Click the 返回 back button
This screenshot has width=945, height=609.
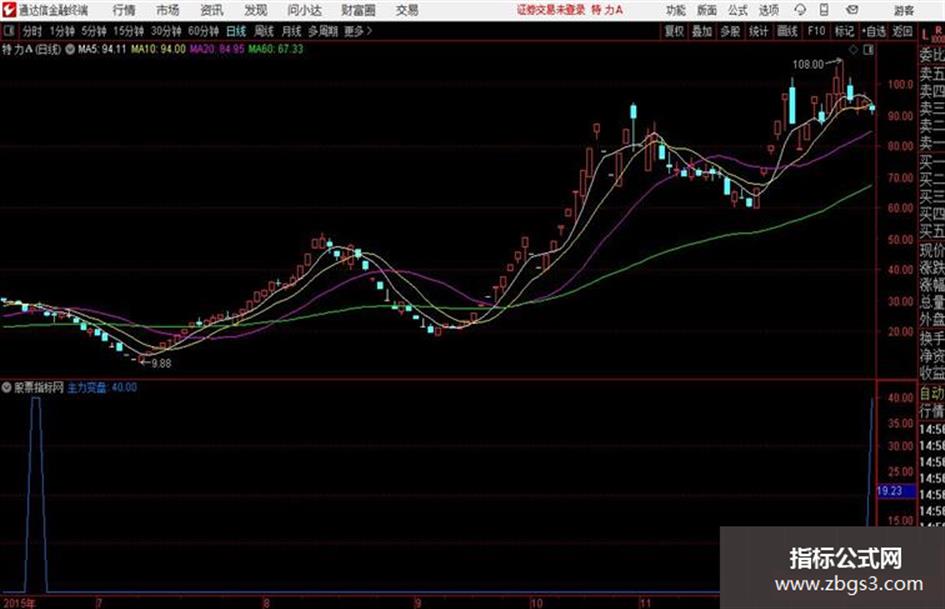click(902, 31)
